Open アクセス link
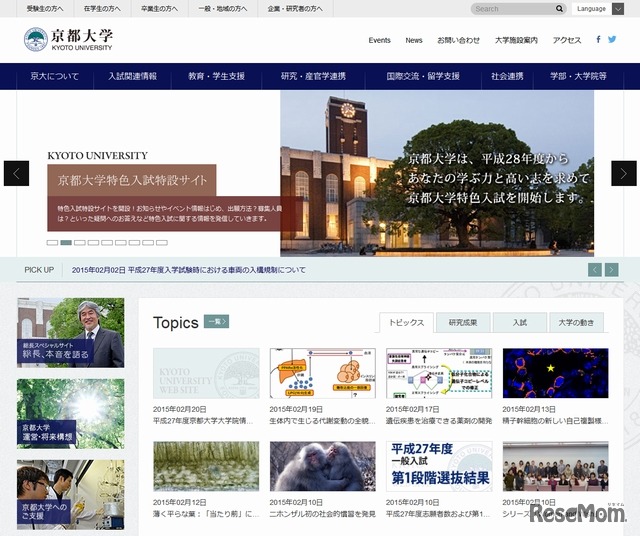Image resolution: width=640 pixels, height=536 pixels. point(567,40)
